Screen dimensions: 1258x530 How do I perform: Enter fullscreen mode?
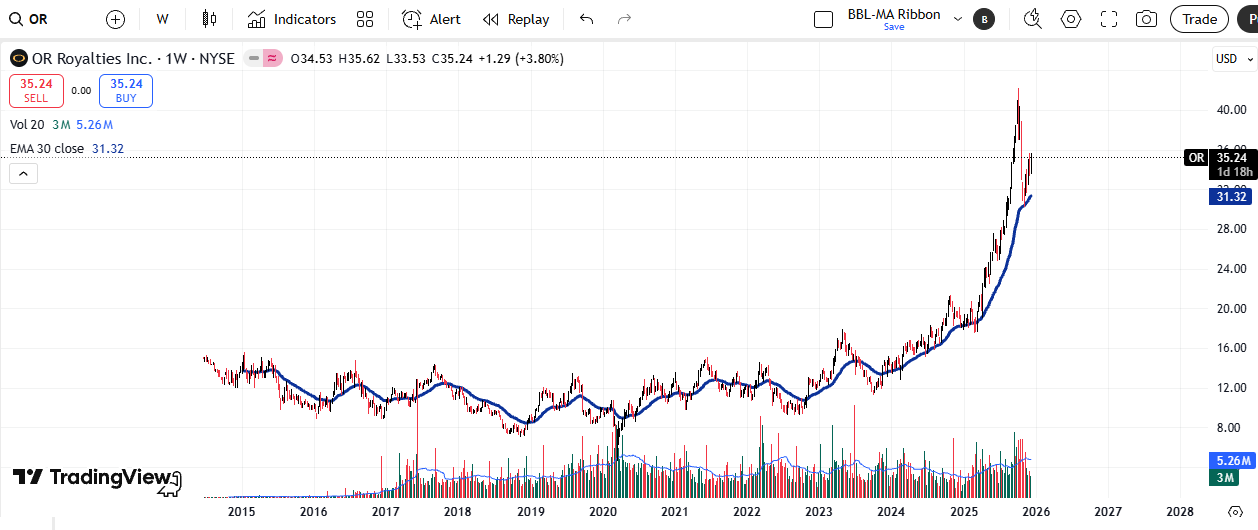point(1108,19)
